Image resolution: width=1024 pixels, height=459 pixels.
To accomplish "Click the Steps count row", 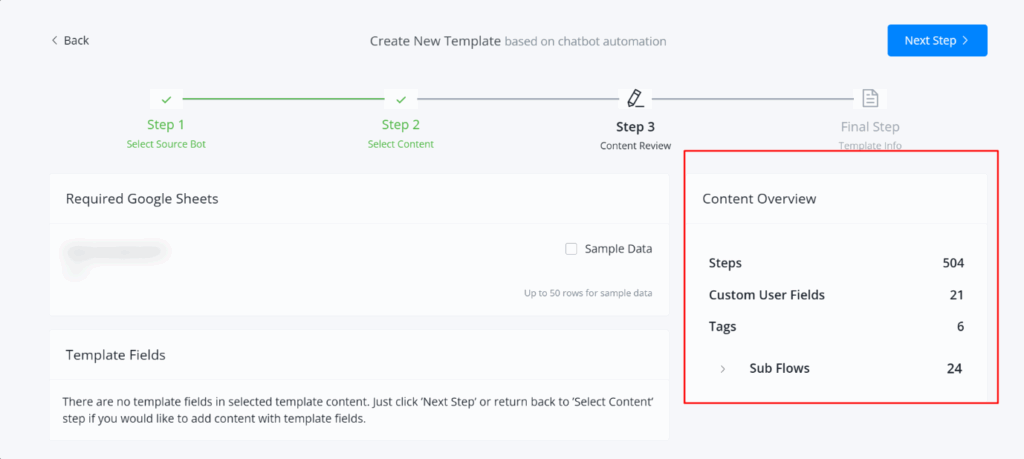I will pos(835,263).
